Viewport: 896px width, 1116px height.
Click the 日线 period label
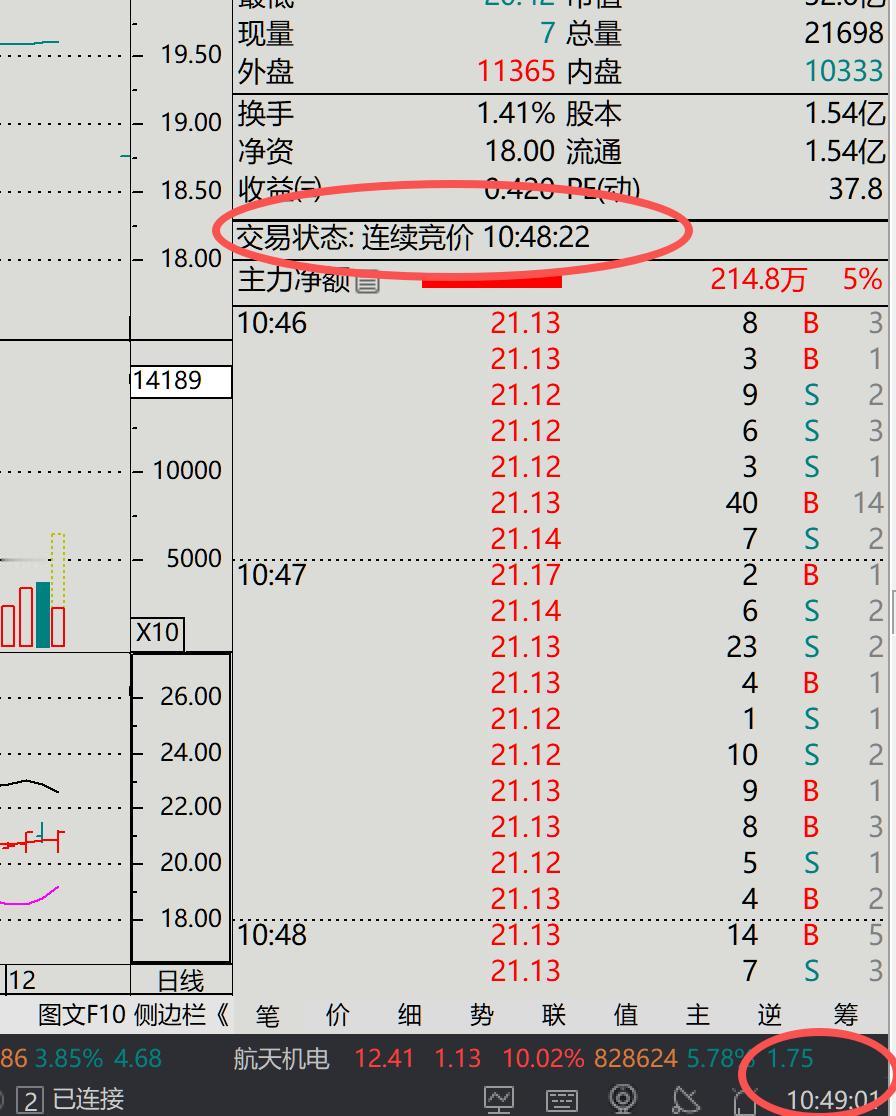[x=181, y=981]
